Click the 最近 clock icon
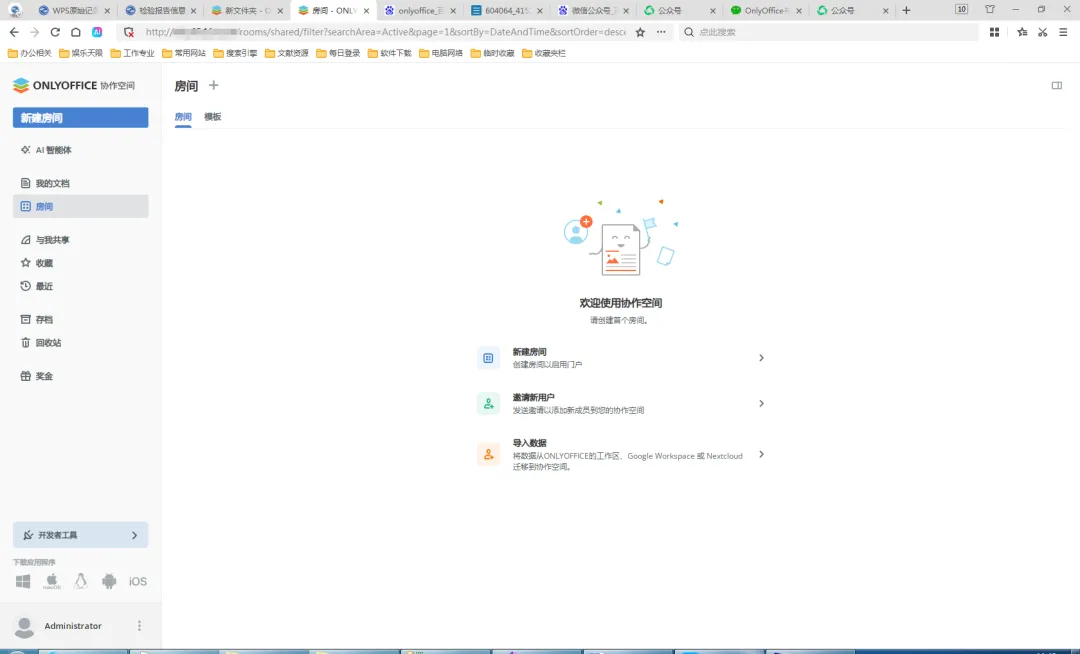Viewport: 1080px width, 654px height. coord(25,286)
